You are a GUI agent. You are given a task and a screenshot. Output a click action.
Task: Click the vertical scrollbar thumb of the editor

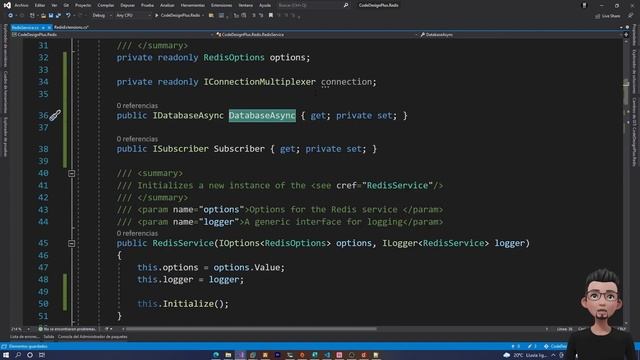(626, 92)
